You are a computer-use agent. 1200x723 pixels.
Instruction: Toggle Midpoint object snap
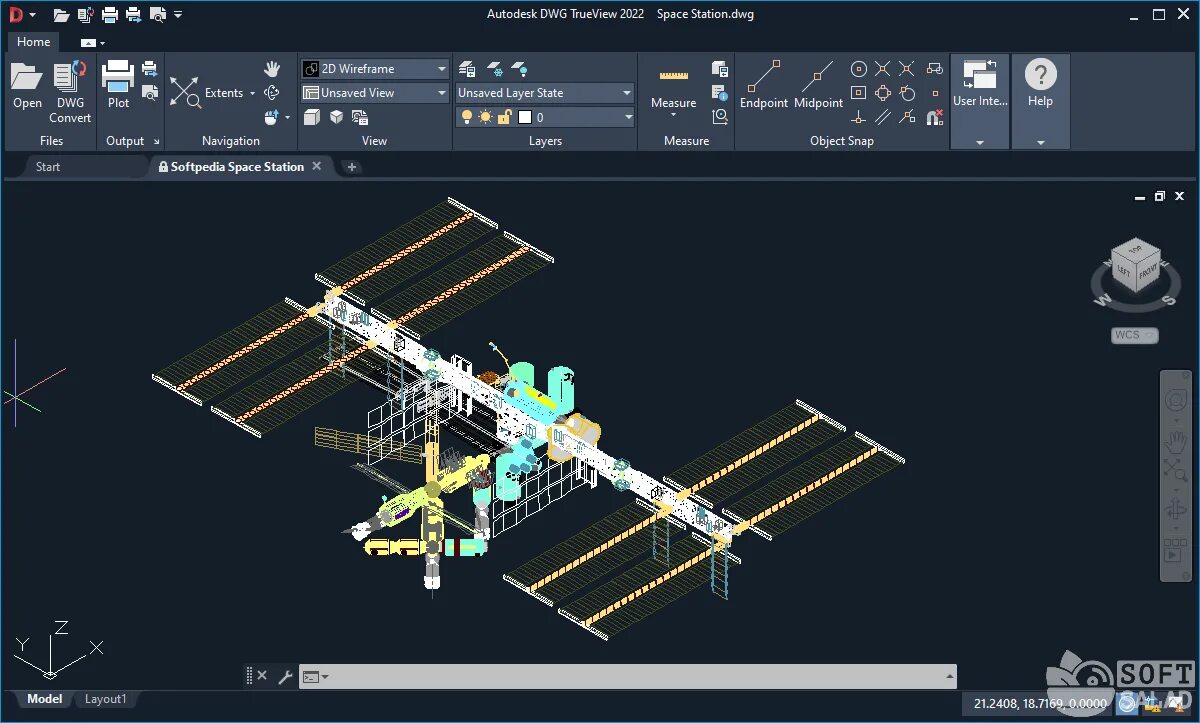click(818, 85)
